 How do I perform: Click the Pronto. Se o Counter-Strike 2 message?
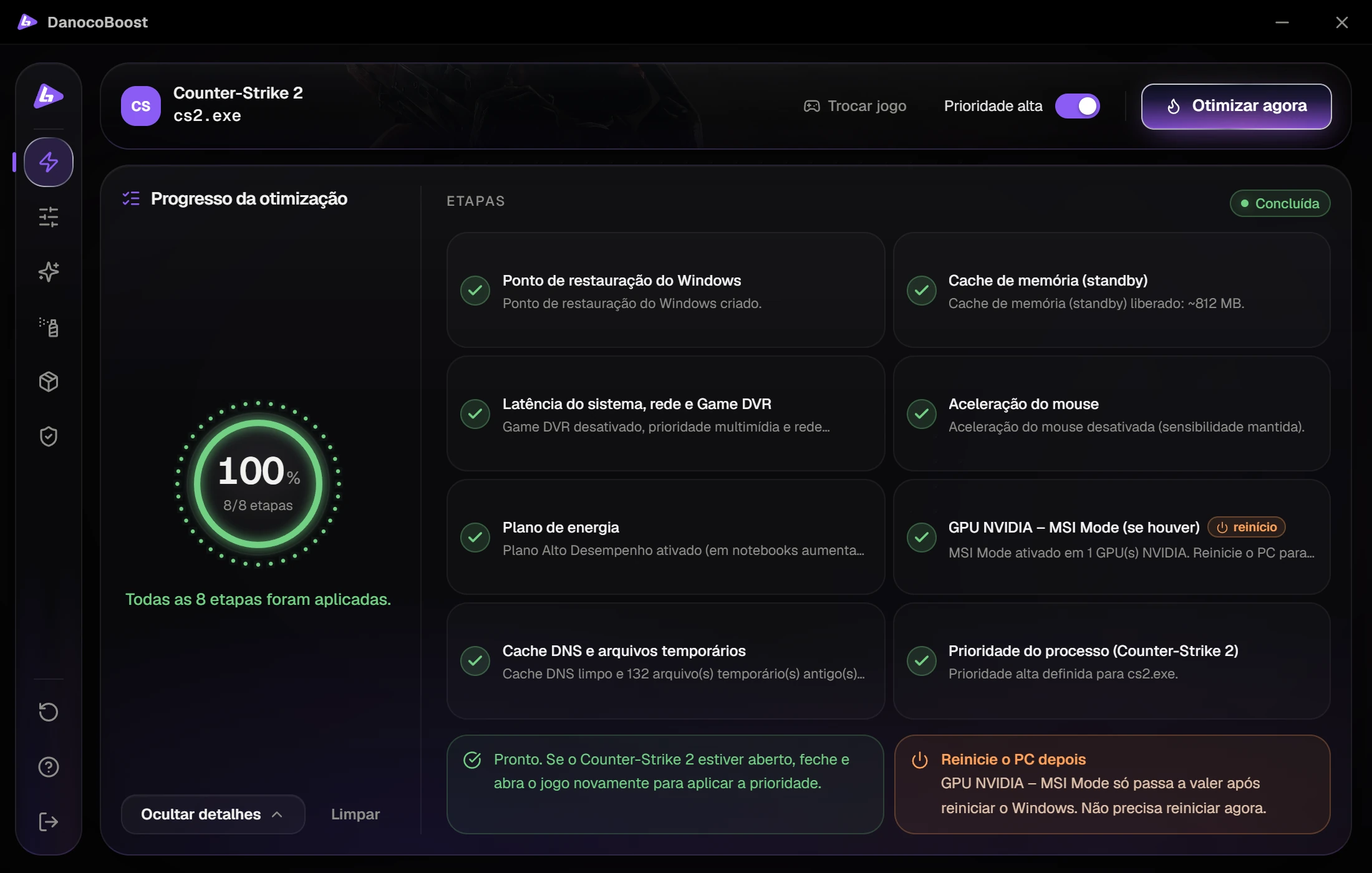665,784
